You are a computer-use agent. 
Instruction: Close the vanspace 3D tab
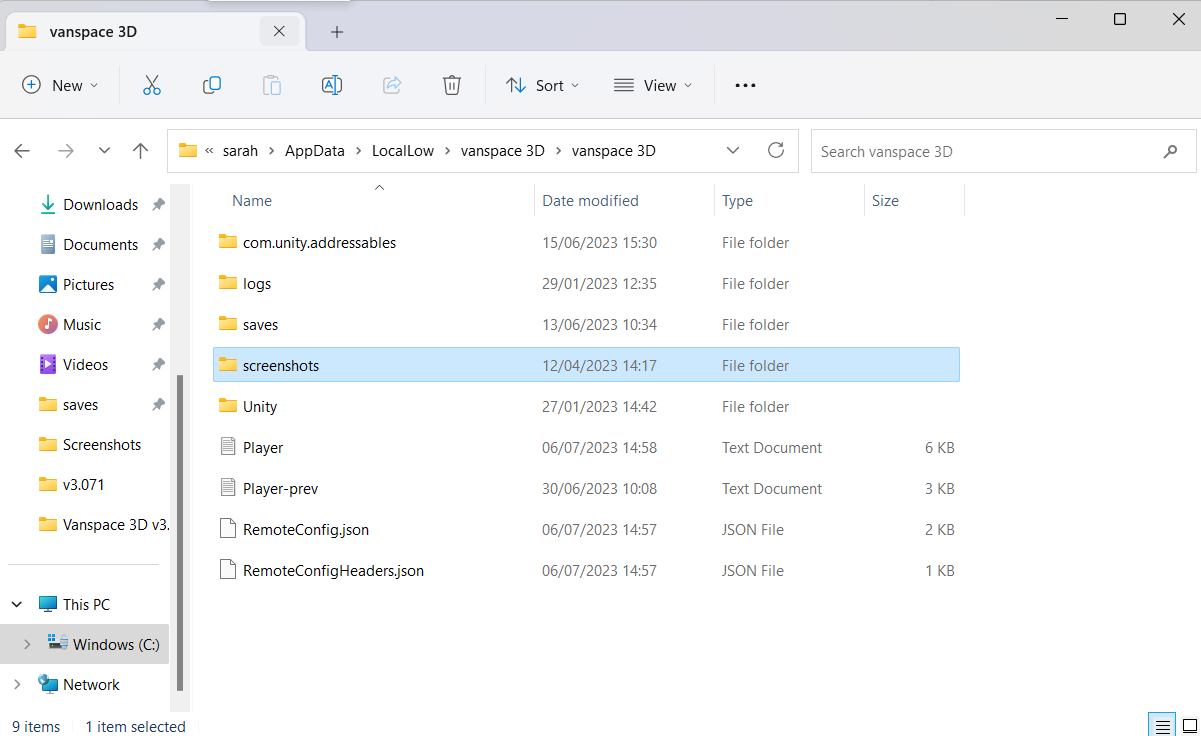pyautogui.click(x=279, y=31)
